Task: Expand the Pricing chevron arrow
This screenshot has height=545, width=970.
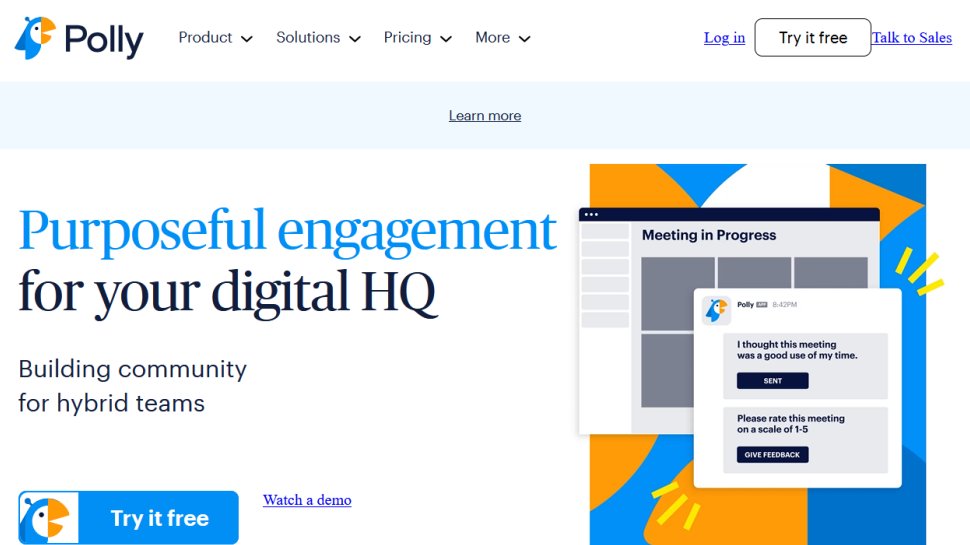Action: [446, 39]
